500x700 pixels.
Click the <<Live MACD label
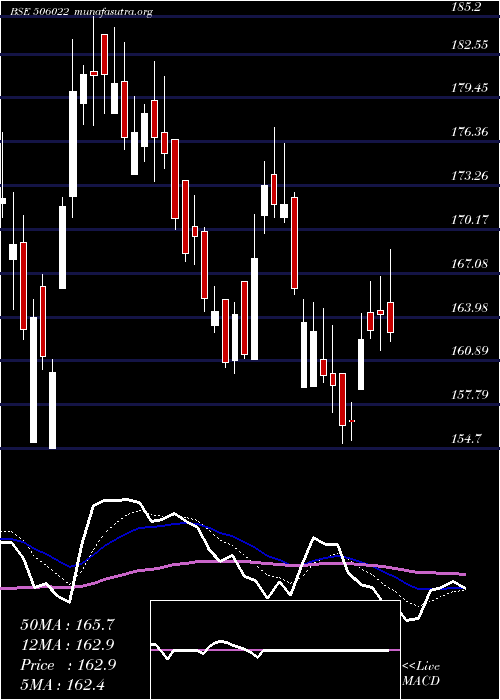pos(421,673)
